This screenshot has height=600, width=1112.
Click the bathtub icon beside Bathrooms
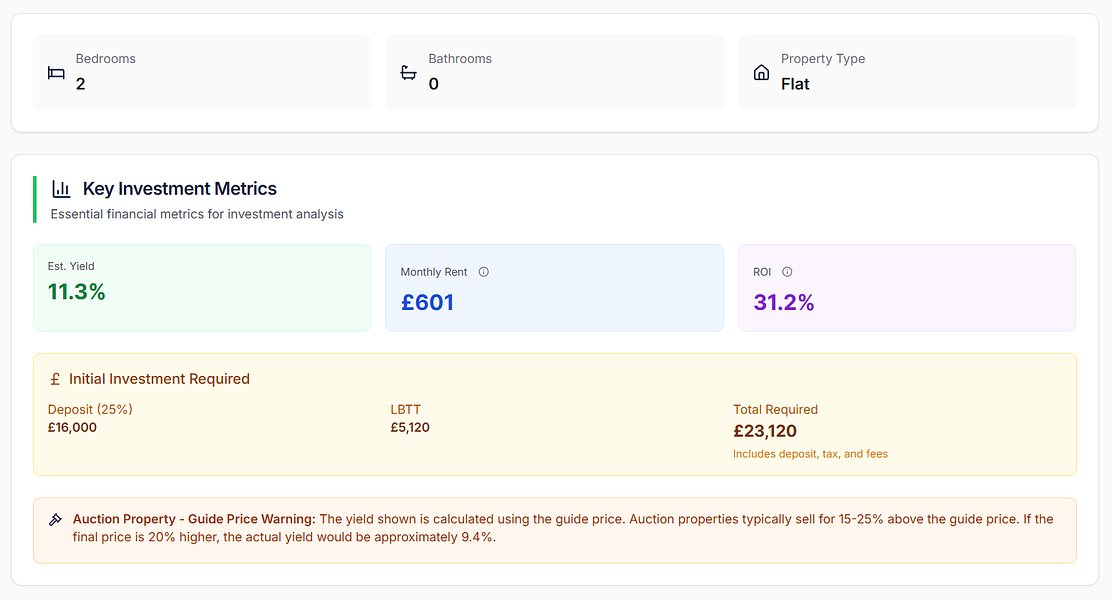tap(408, 73)
